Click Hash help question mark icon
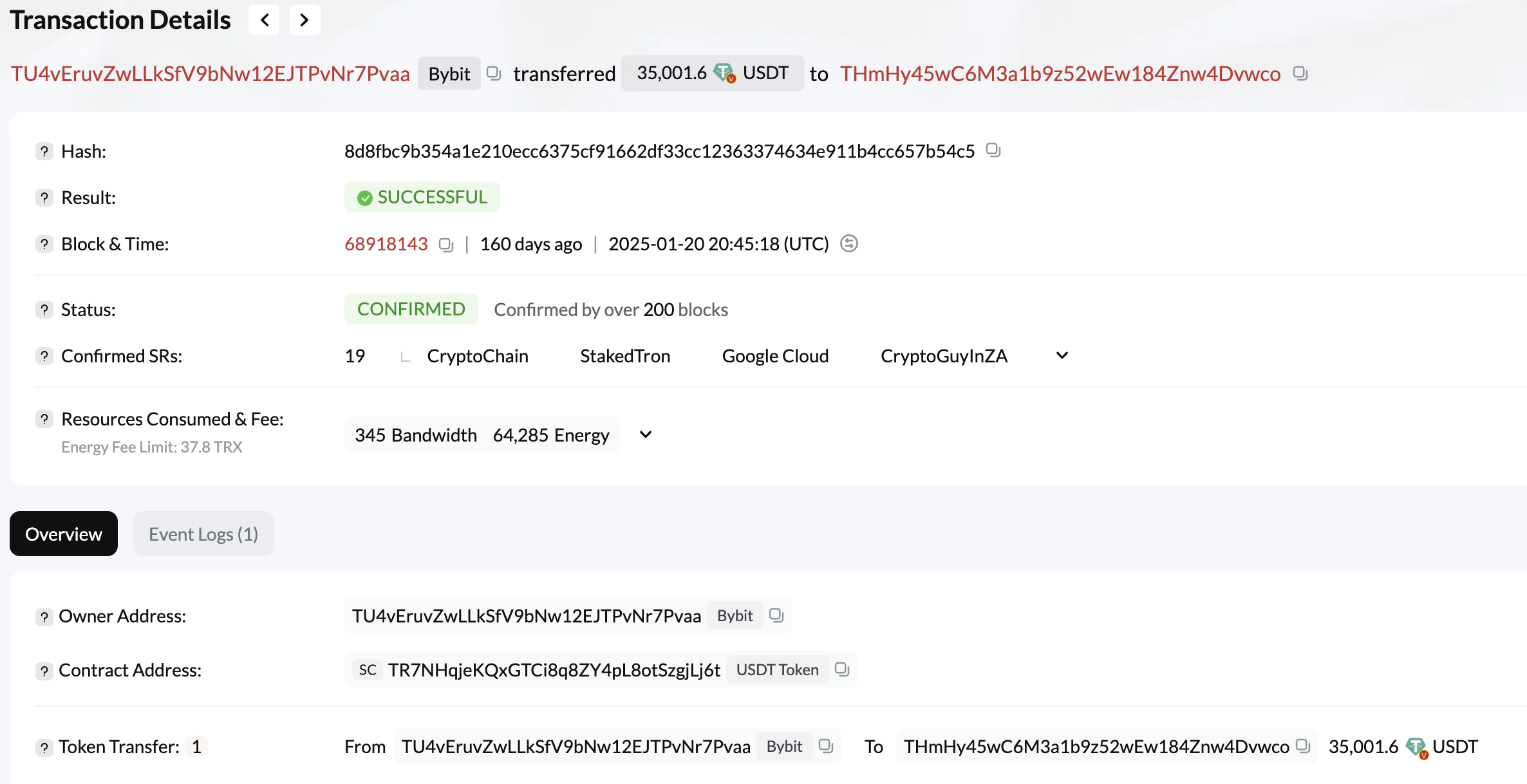Viewport: 1527px width, 784px height. (44, 151)
